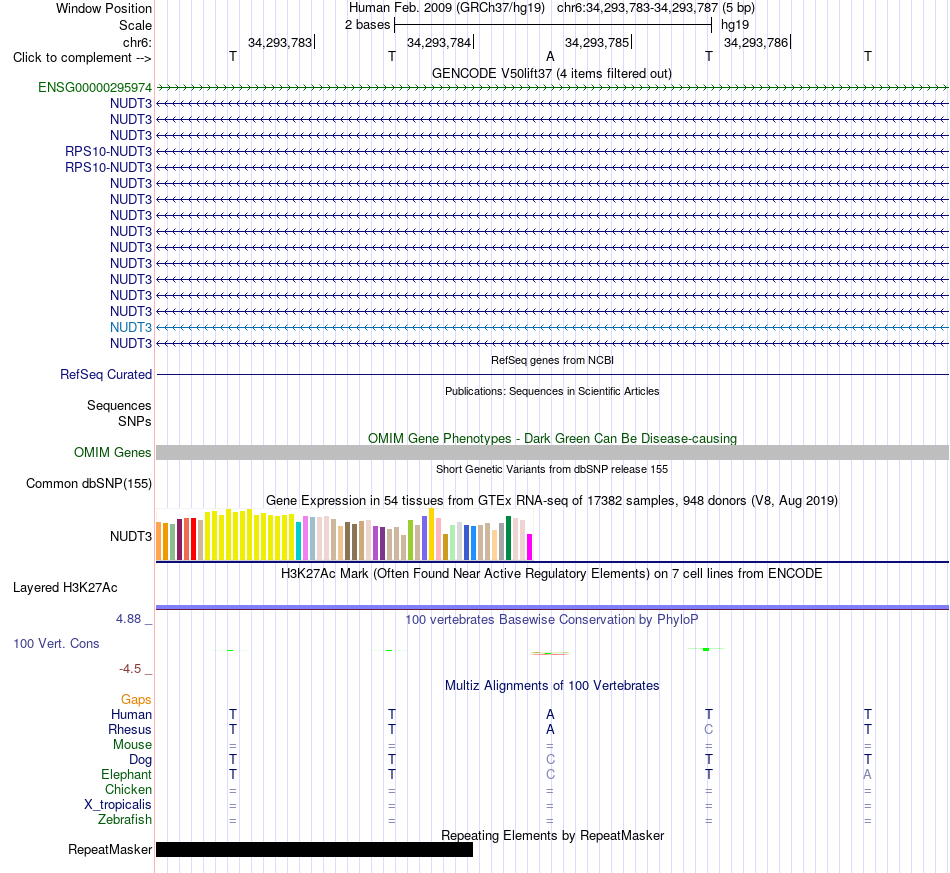The image size is (950, 873).
Task: Select the Zebrafish species label
Action: click(x=125, y=819)
